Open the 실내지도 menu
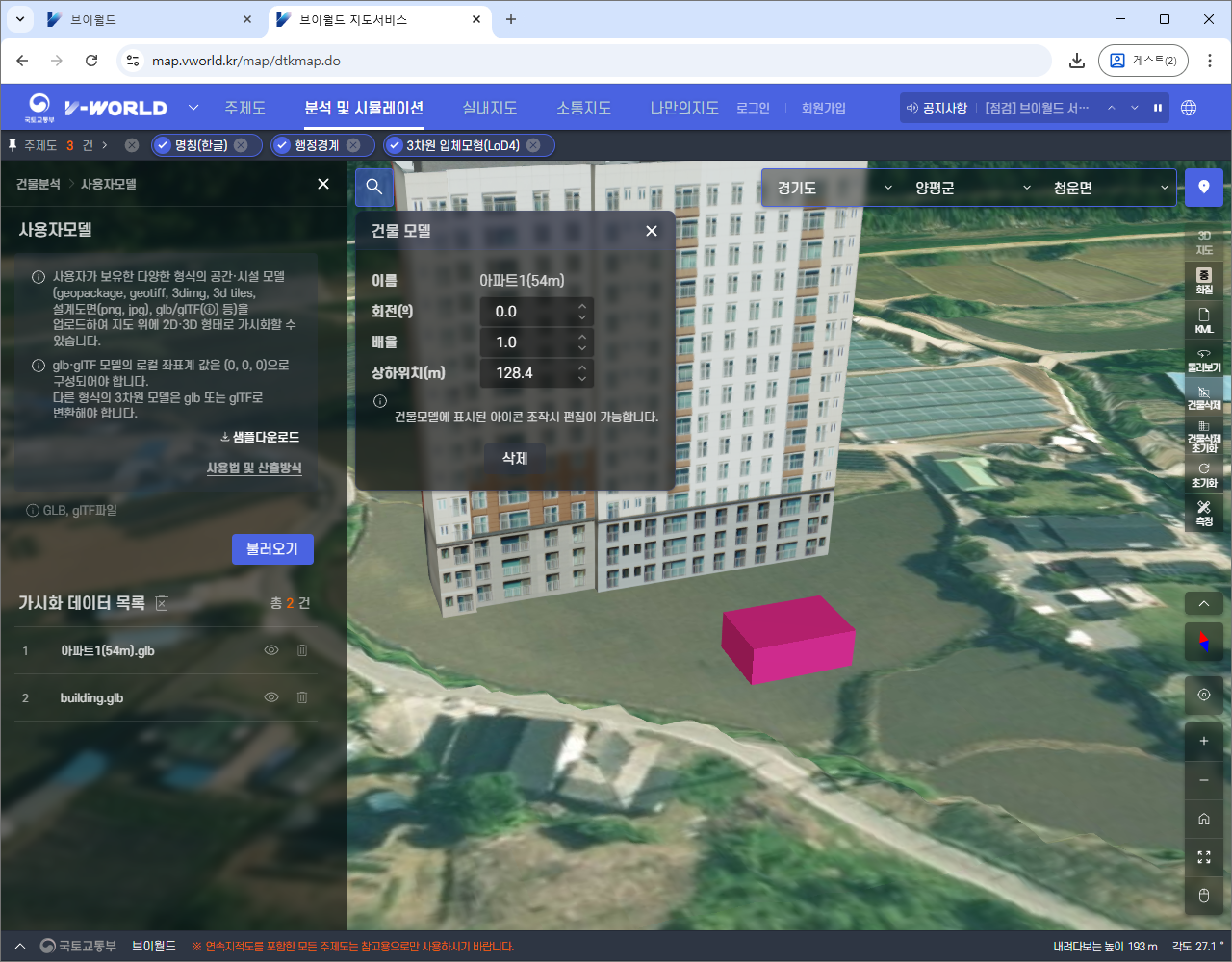1232x962 pixels. [x=489, y=108]
